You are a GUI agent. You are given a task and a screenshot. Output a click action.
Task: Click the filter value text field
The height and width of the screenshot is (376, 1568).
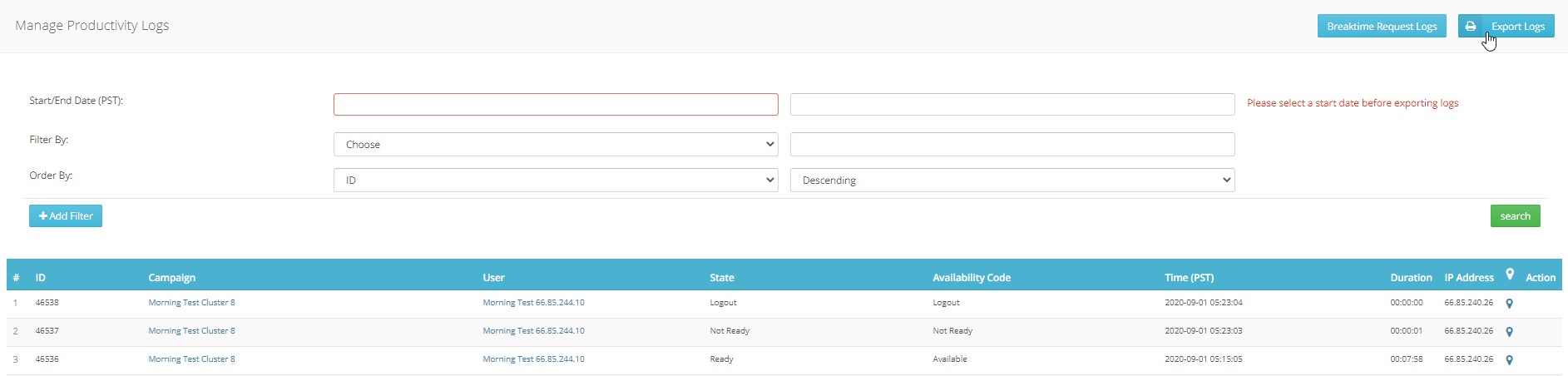[x=1012, y=145]
